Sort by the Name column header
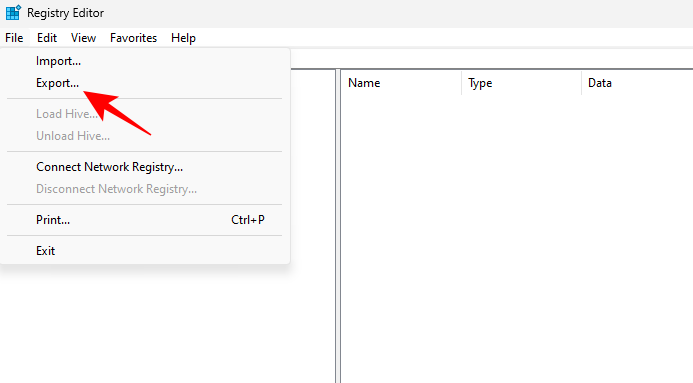 pos(401,83)
